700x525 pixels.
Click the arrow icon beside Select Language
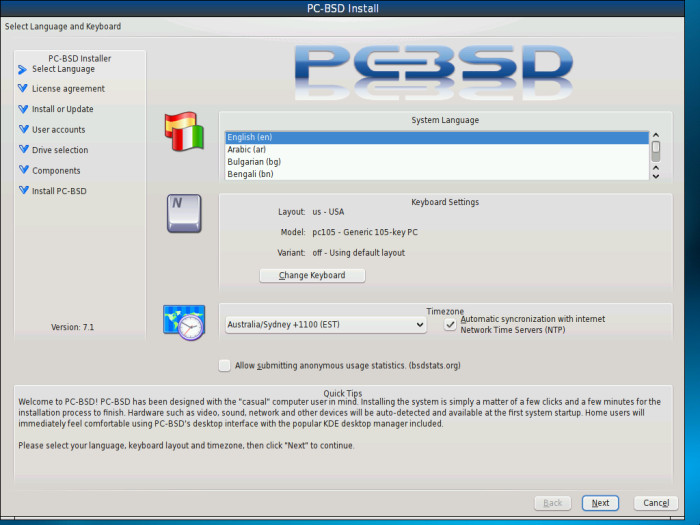[22, 70]
